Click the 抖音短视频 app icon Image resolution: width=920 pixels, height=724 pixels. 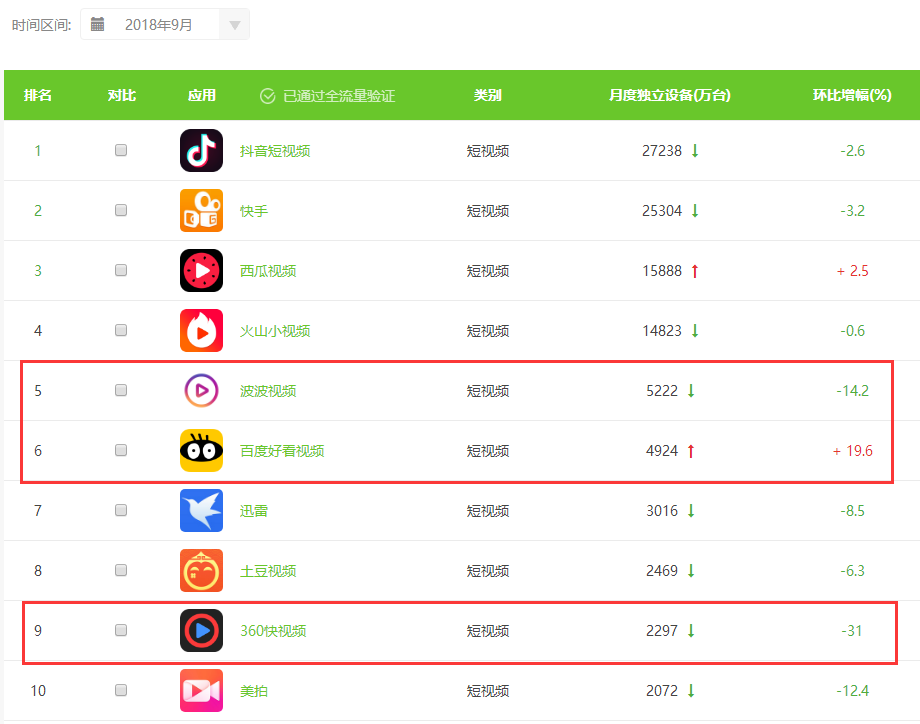(x=201, y=151)
